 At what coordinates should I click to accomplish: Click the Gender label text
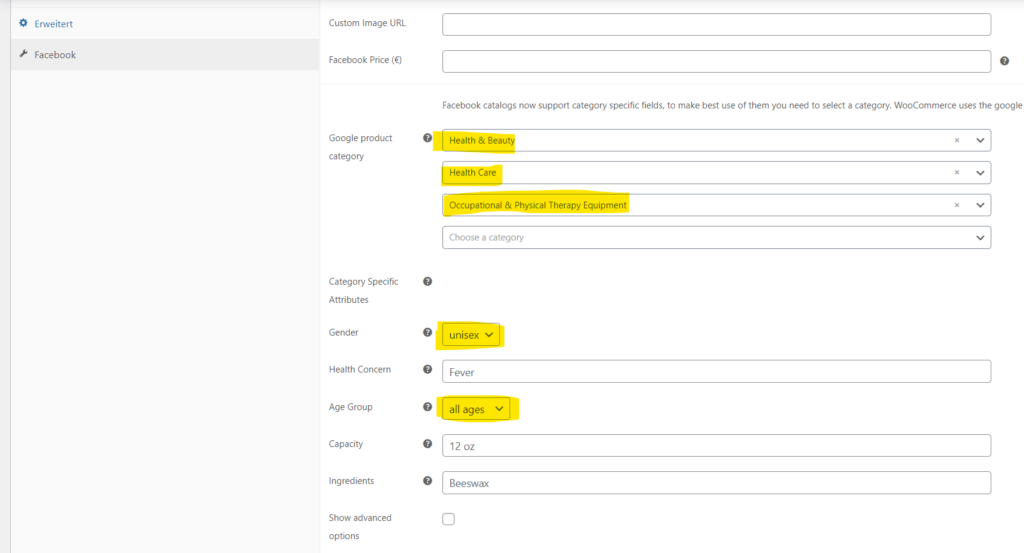[344, 332]
